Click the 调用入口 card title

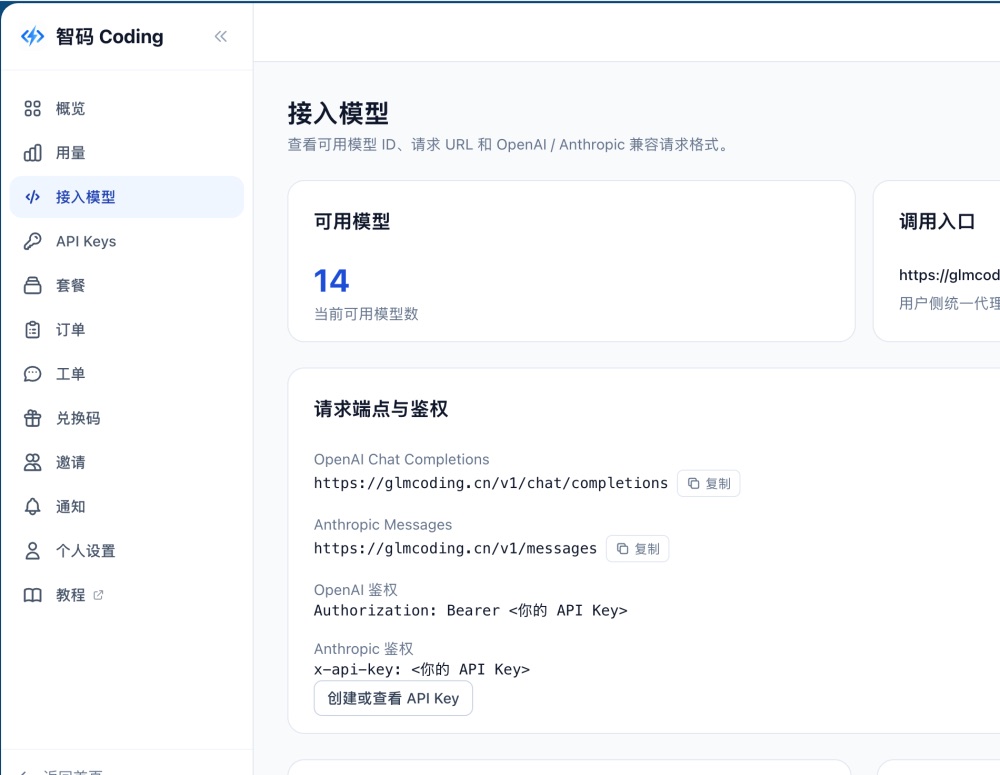click(x=937, y=221)
